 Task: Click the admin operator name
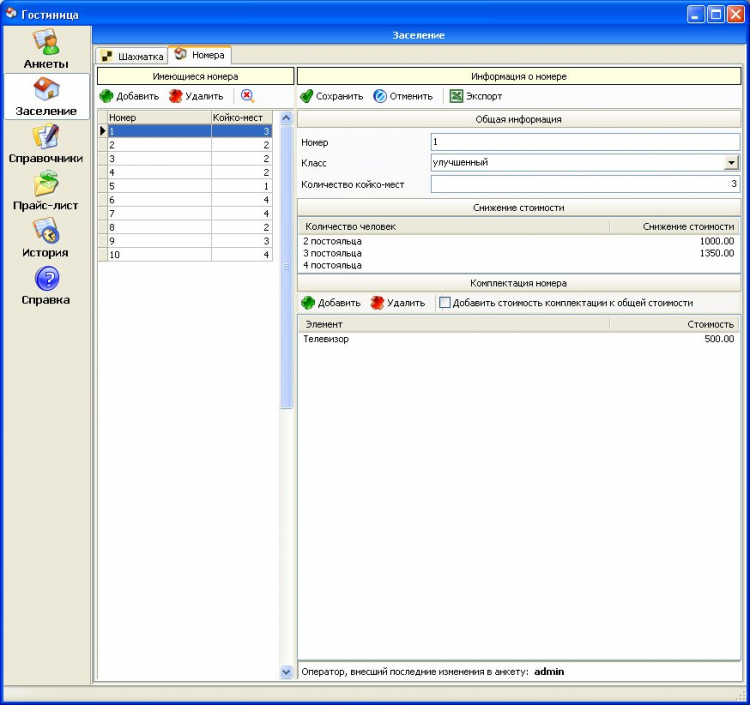pyautogui.click(x=549, y=672)
